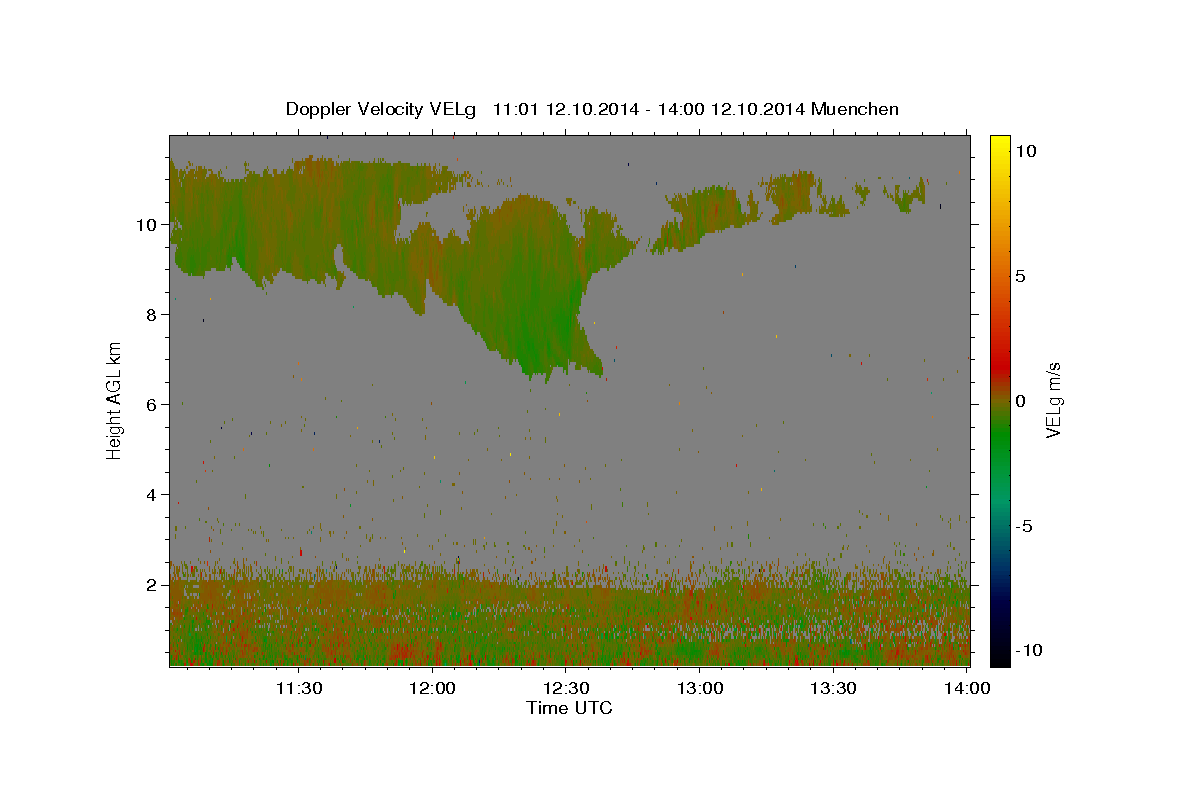Select the 'Time UTC' axis label
Screen dimensions: 1200x800
tap(569, 708)
